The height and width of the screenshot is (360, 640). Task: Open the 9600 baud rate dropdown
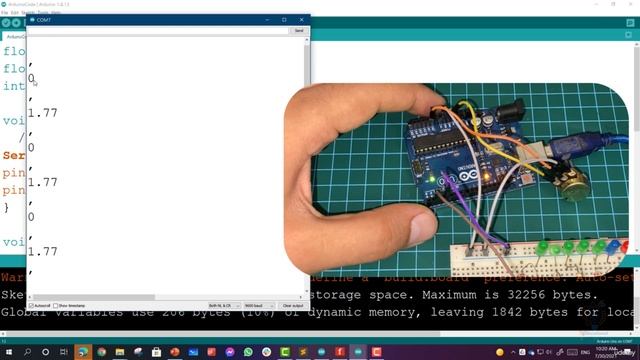[259, 306]
